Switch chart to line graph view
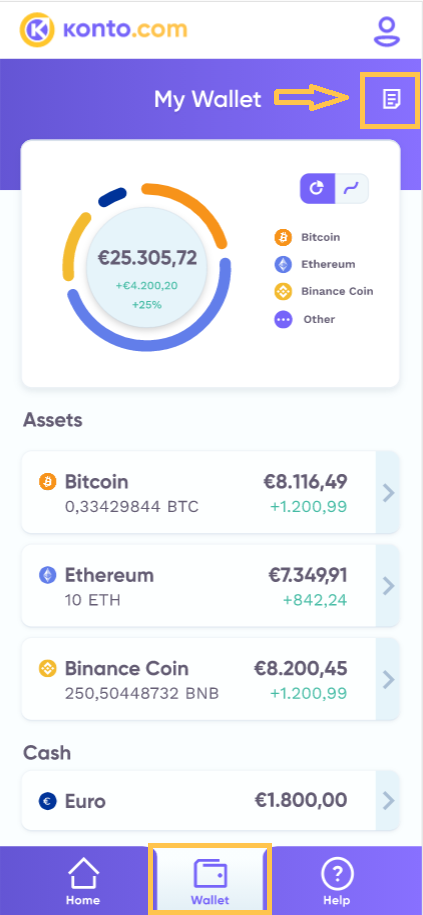Screen dimensions: 423x915 (352, 188)
